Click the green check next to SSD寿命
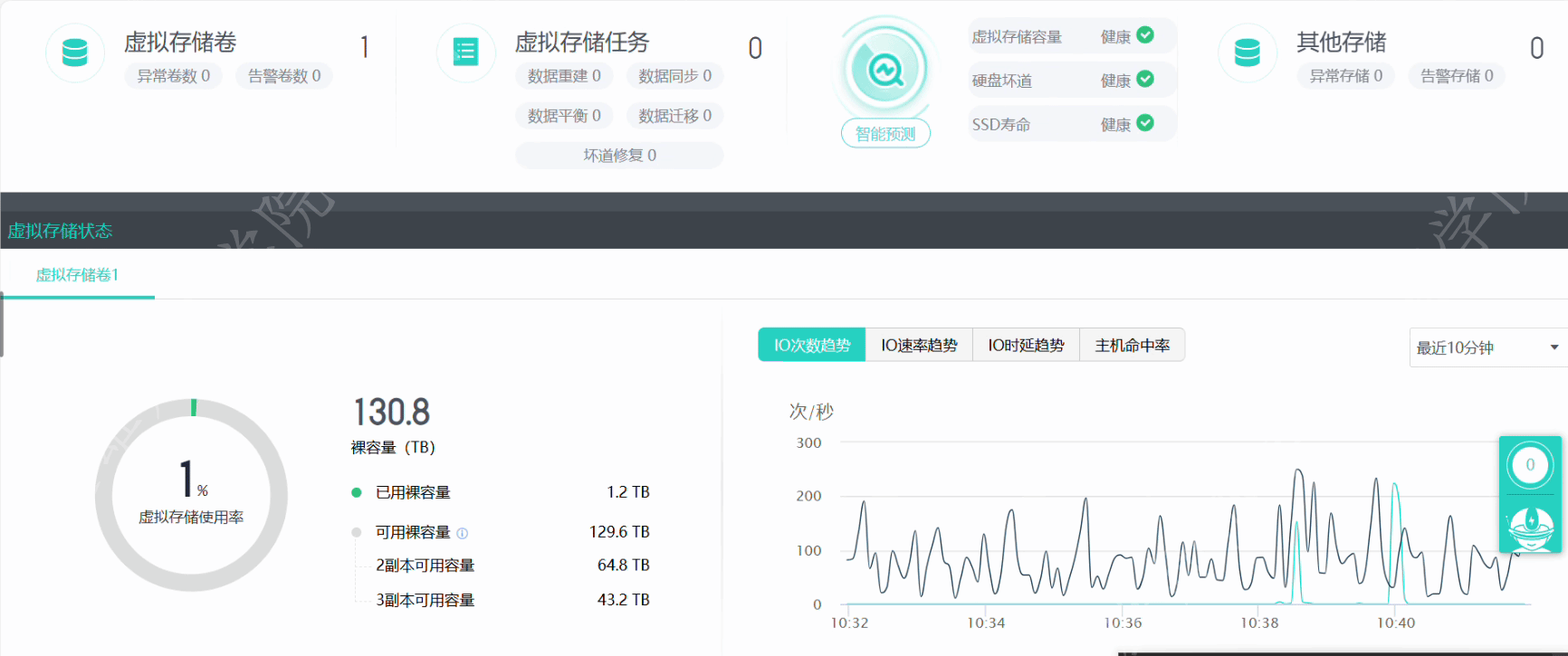 coord(1145,123)
